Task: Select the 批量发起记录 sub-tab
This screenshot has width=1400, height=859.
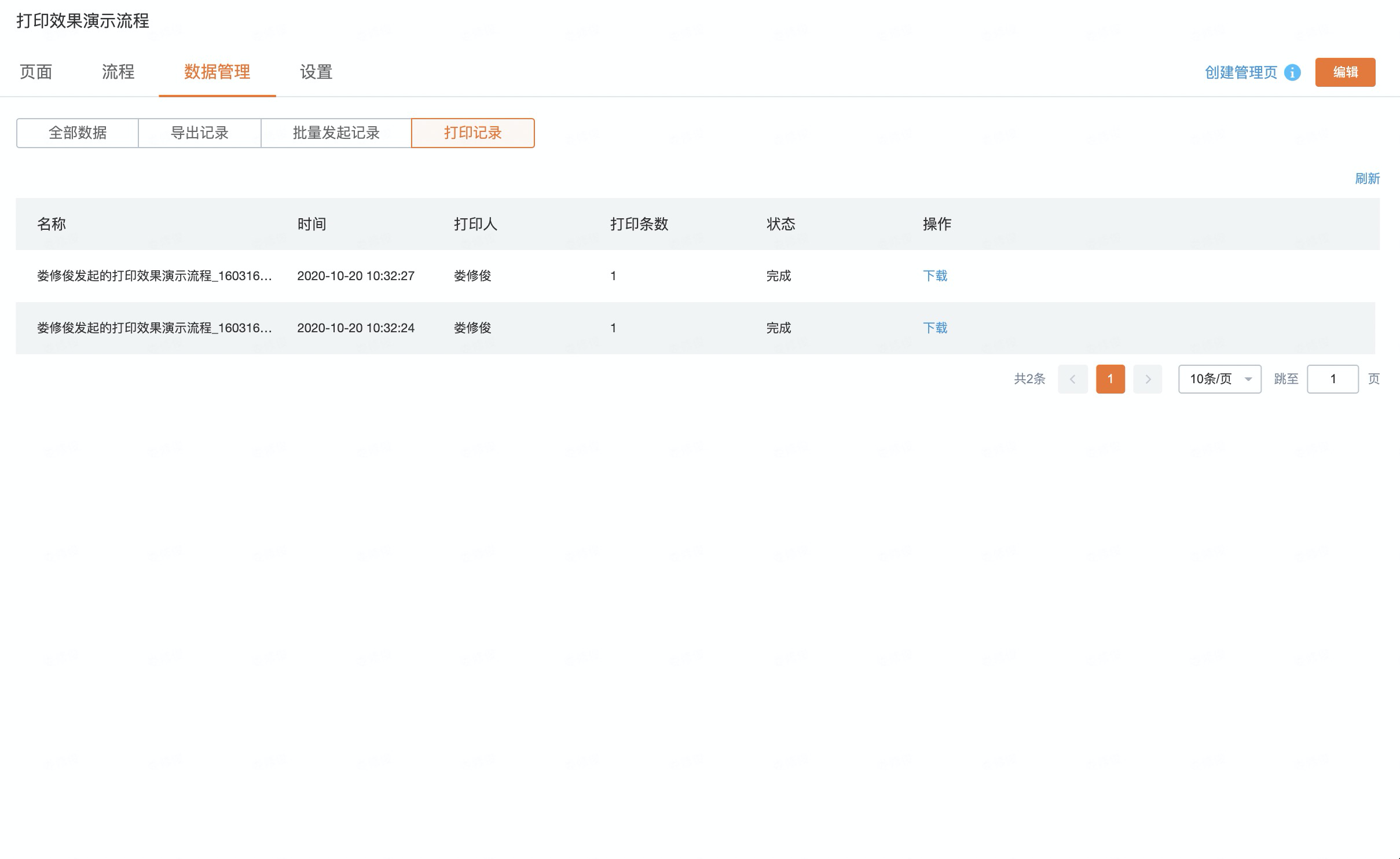Action: pos(336,133)
